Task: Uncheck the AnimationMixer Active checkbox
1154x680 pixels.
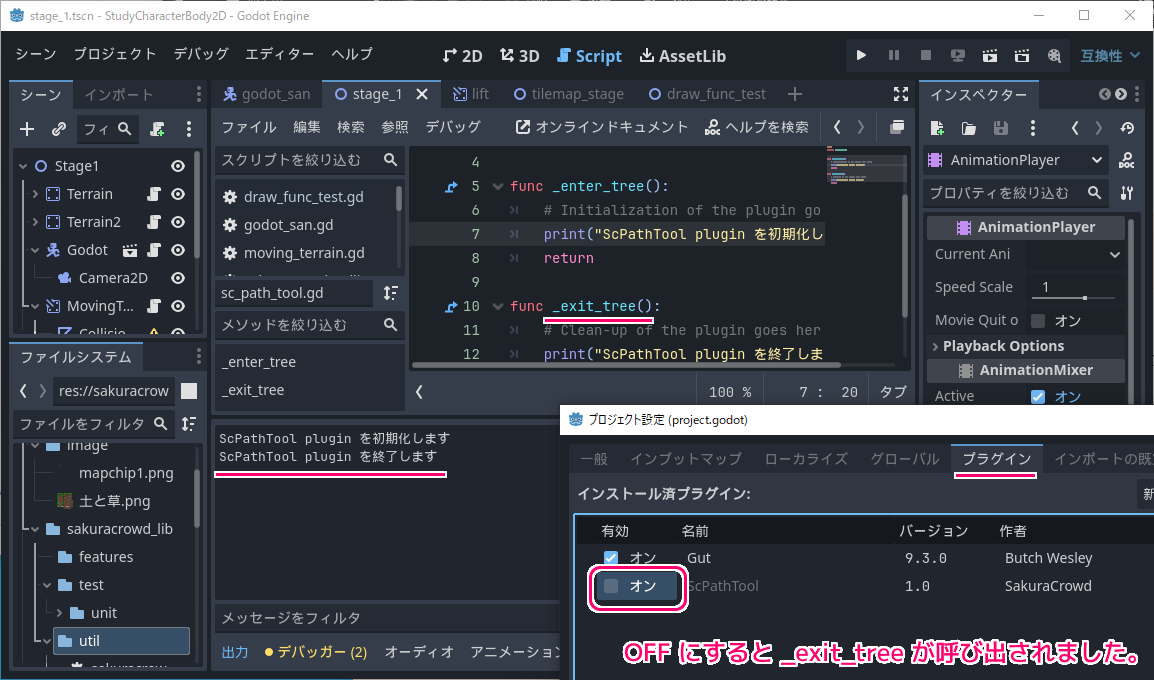Action: [x=1038, y=397]
